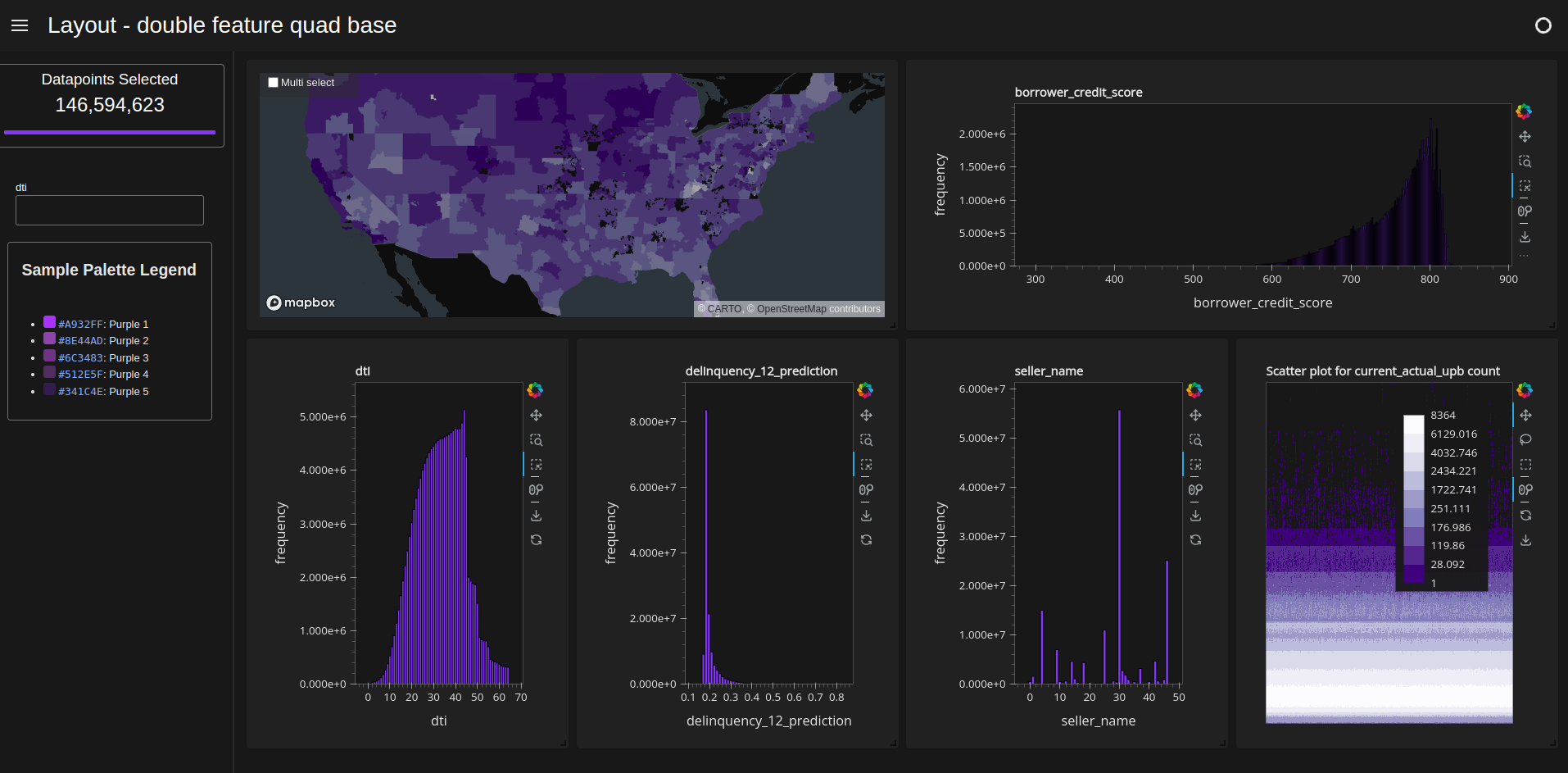
Task: Toggle Wheel Zoom tool on borrower_credit_score chart
Action: click(1525, 211)
